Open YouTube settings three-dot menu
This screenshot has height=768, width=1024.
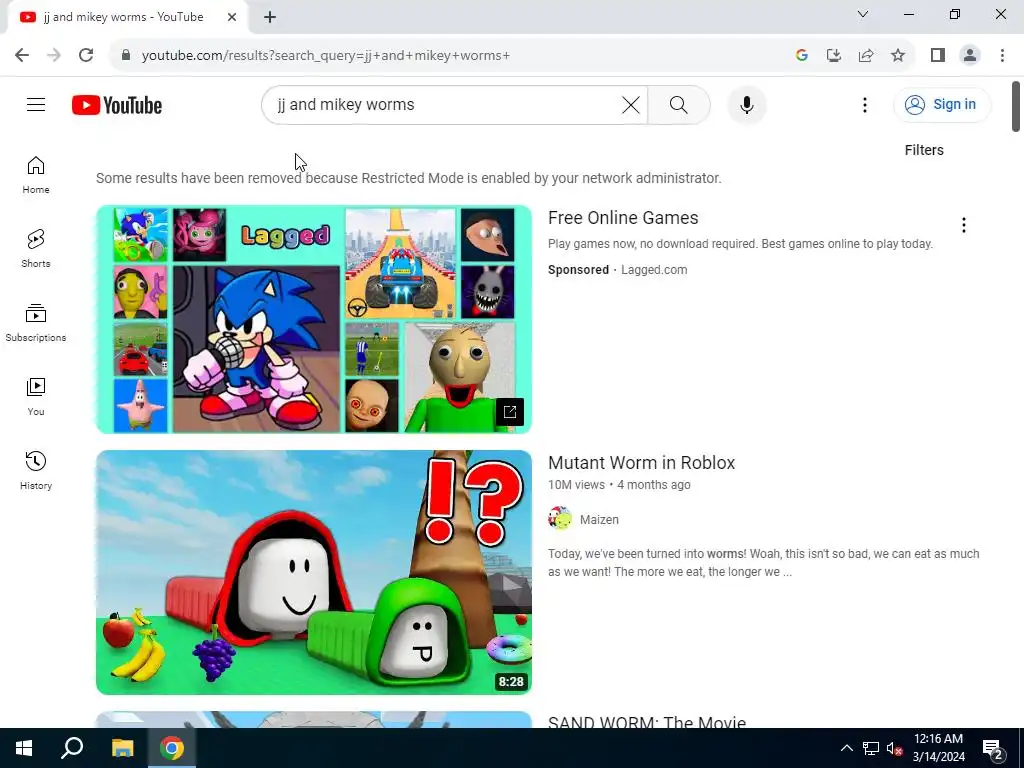[x=865, y=104]
